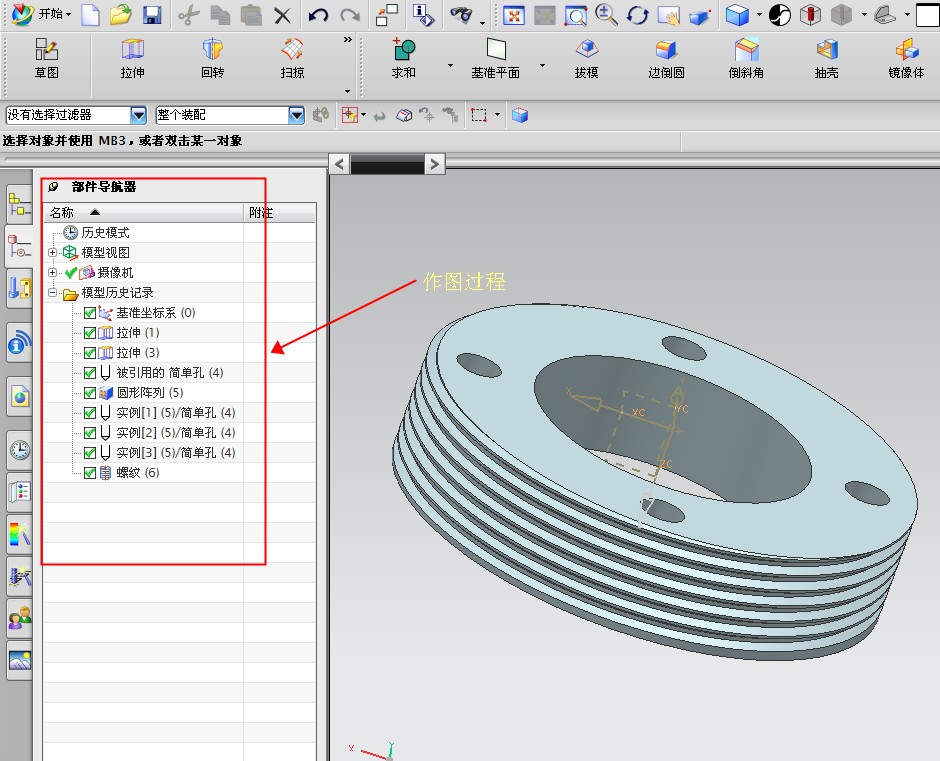
Task: Click the 求和 (Unite) tool
Action: [403, 58]
